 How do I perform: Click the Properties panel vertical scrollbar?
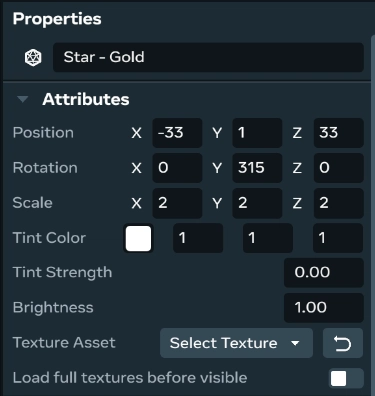tap(373, 213)
